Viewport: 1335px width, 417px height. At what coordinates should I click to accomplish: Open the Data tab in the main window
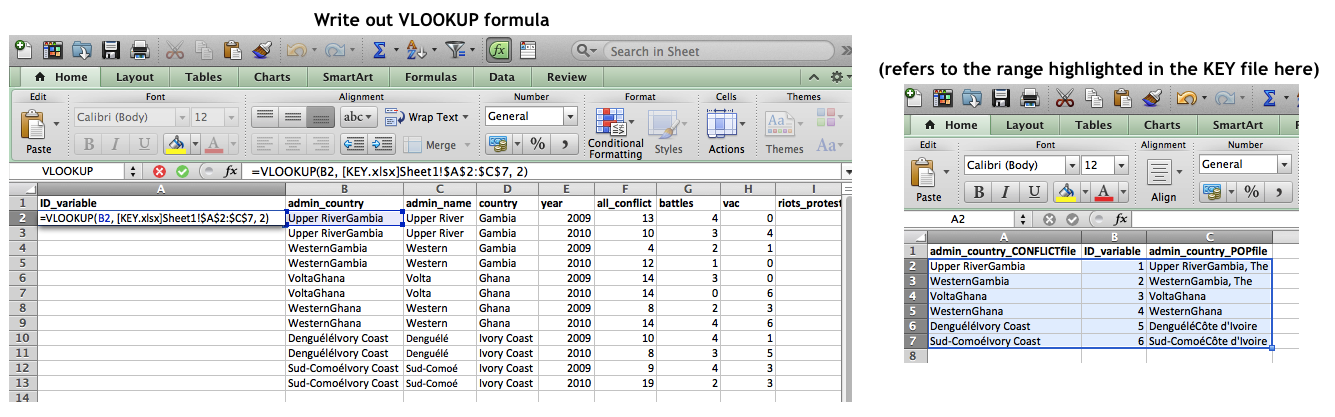(x=501, y=77)
